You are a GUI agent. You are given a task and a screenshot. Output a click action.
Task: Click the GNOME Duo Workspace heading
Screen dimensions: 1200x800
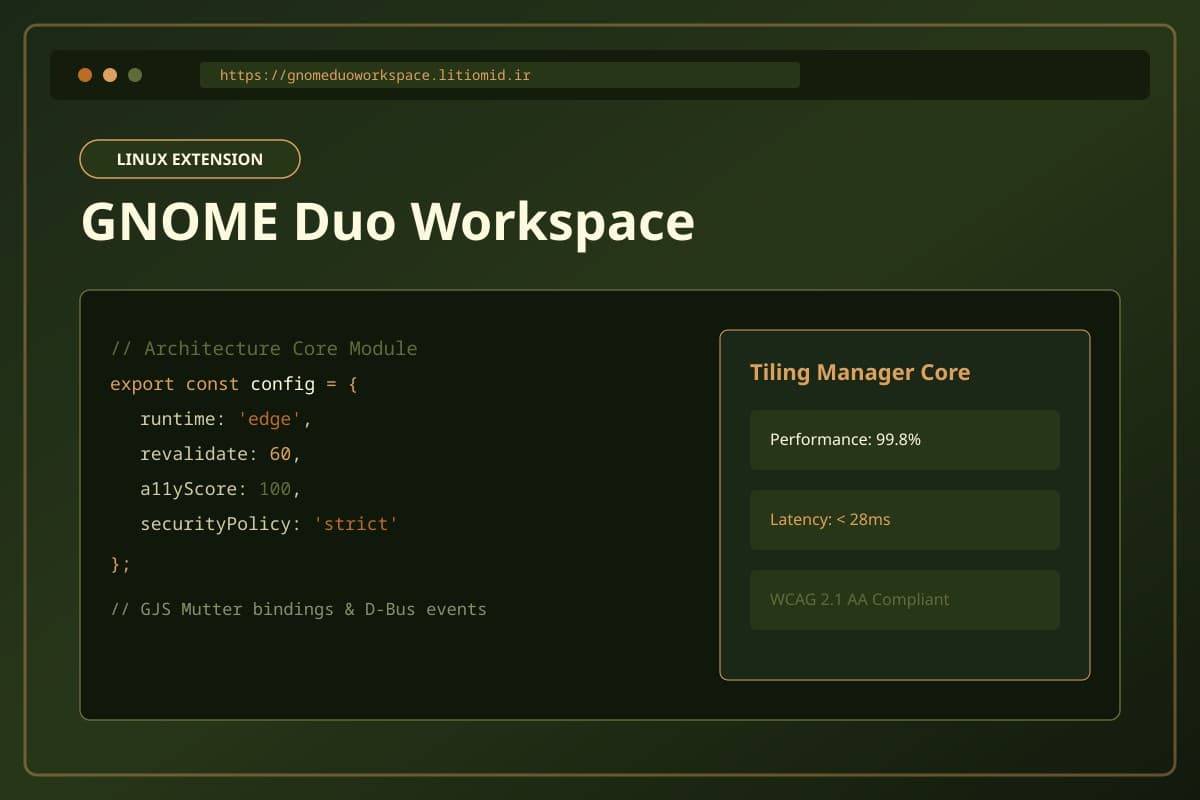pos(387,221)
